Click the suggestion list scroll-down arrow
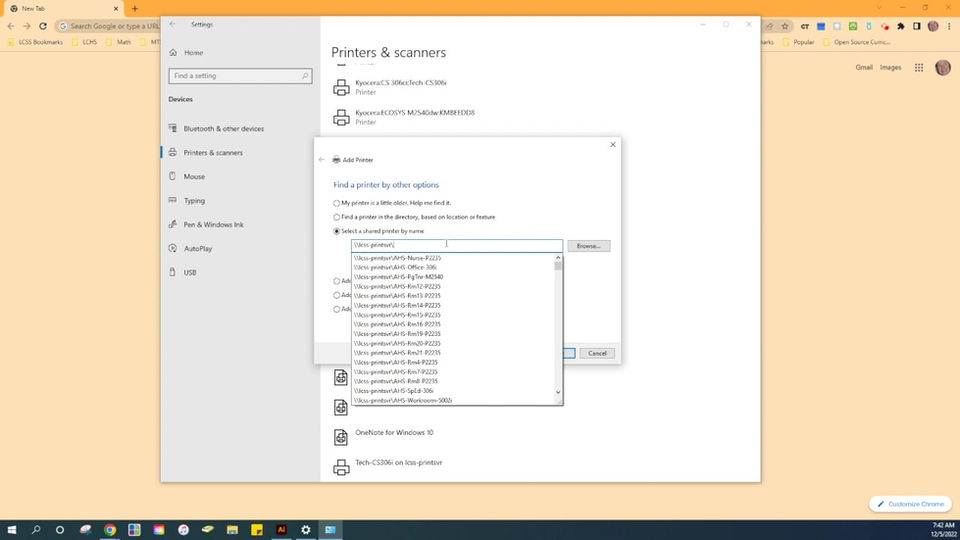The height and width of the screenshot is (540, 960). click(558, 392)
